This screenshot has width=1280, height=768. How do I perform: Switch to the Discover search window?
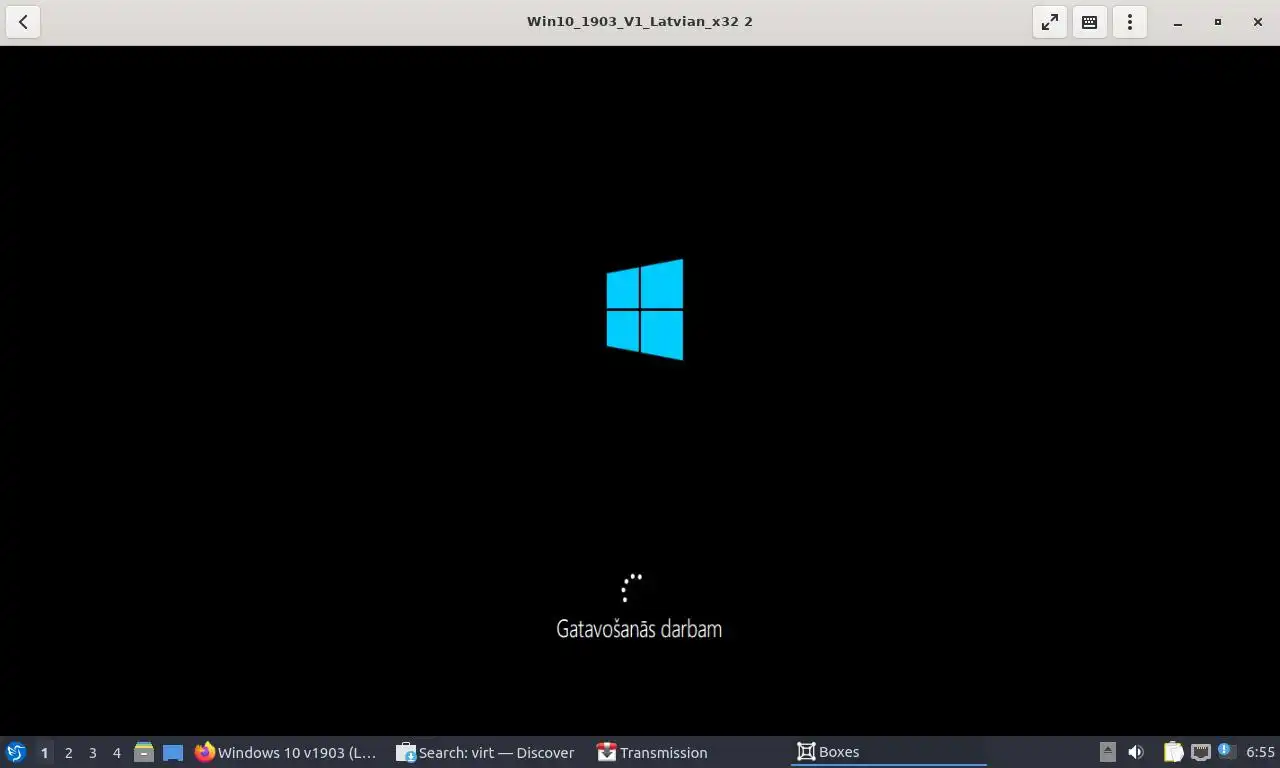click(486, 752)
